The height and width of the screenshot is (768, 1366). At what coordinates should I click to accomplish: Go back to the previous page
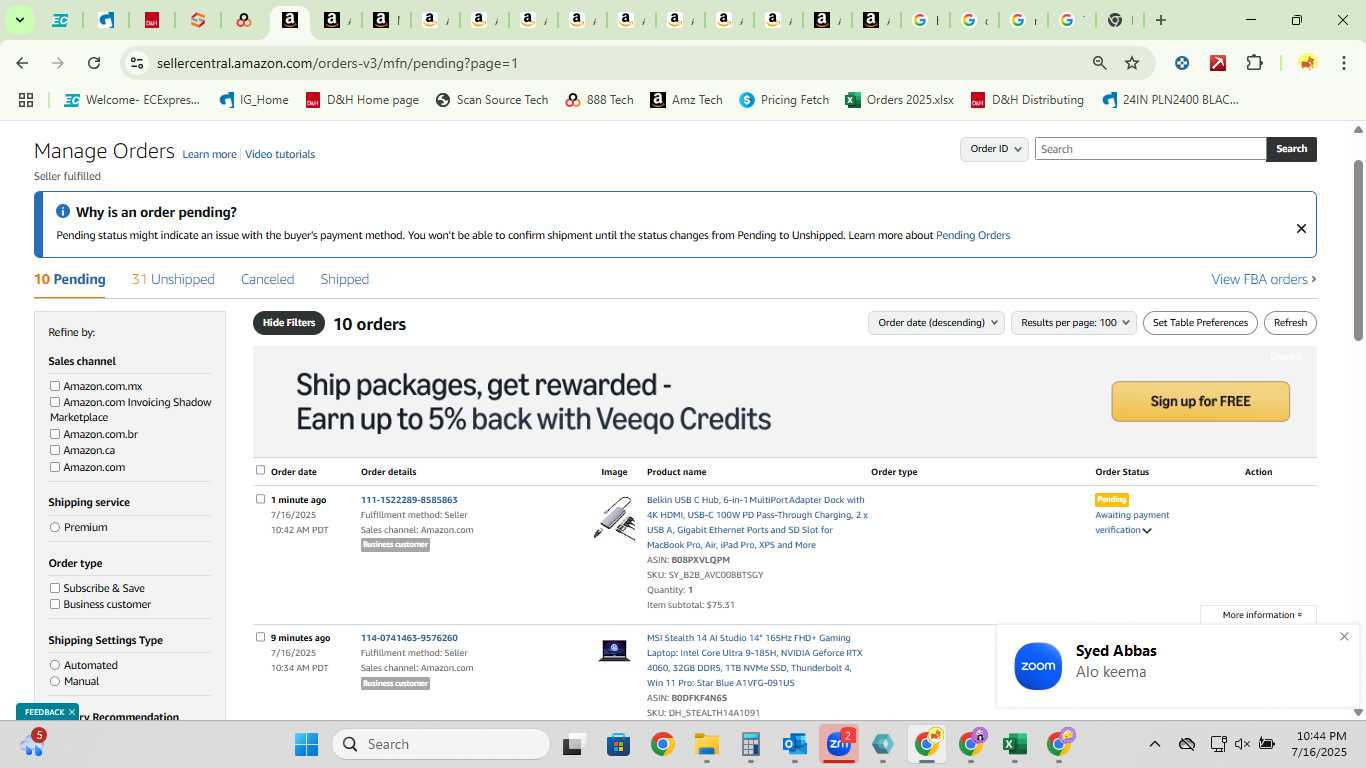[x=22, y=63]
